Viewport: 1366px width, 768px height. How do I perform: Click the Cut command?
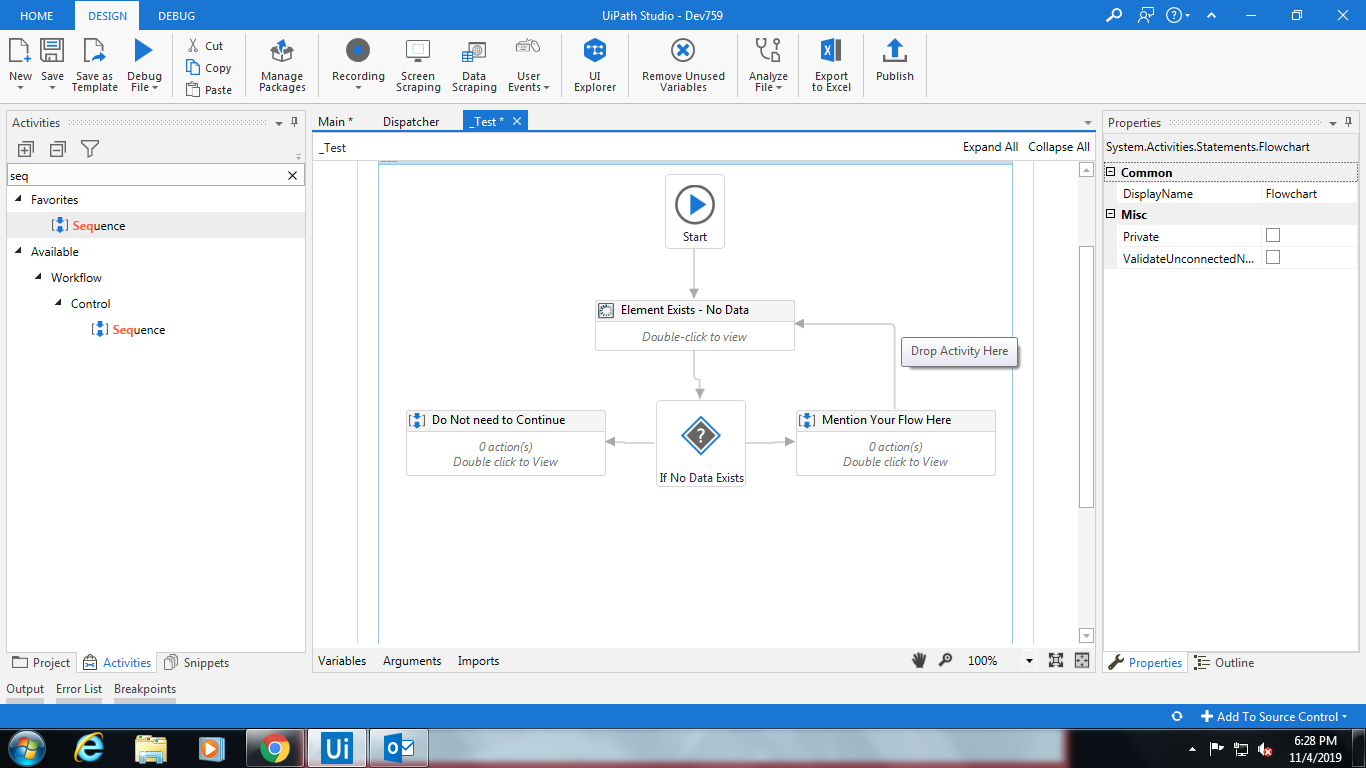[x=206, y=46]
